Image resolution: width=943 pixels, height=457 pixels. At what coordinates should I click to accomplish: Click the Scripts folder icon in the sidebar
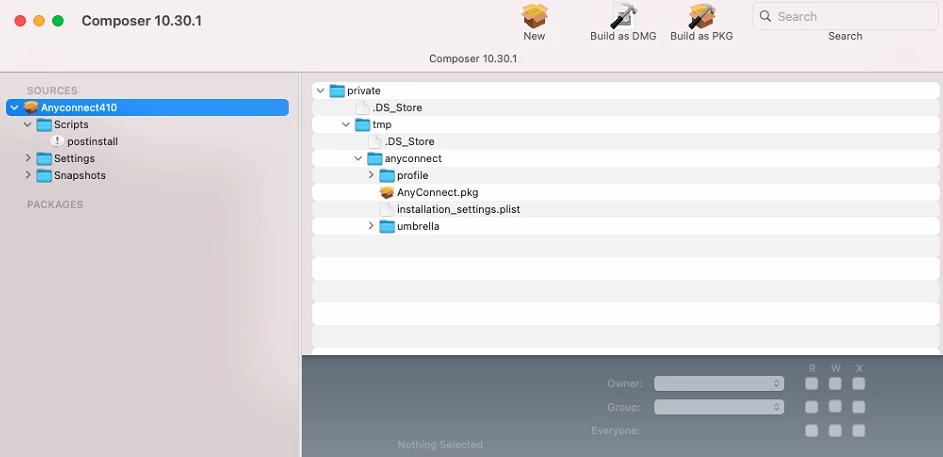45,124
